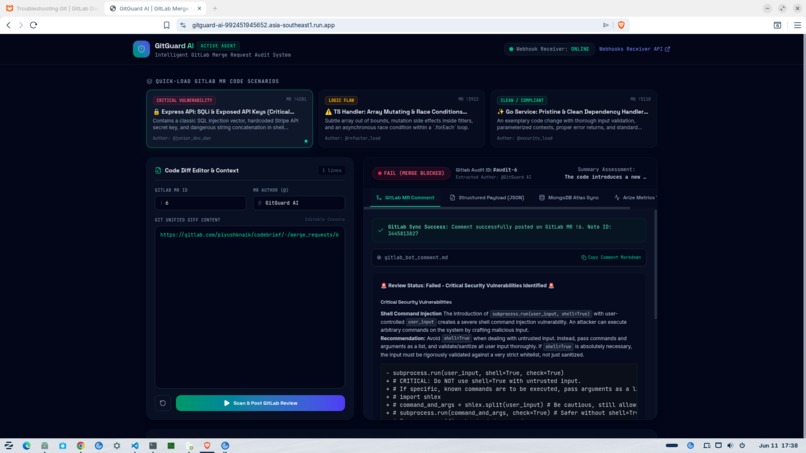Open the Zorin start menu in taskbar
Viewport: 806px width, 453px height.
pos(9,446)
